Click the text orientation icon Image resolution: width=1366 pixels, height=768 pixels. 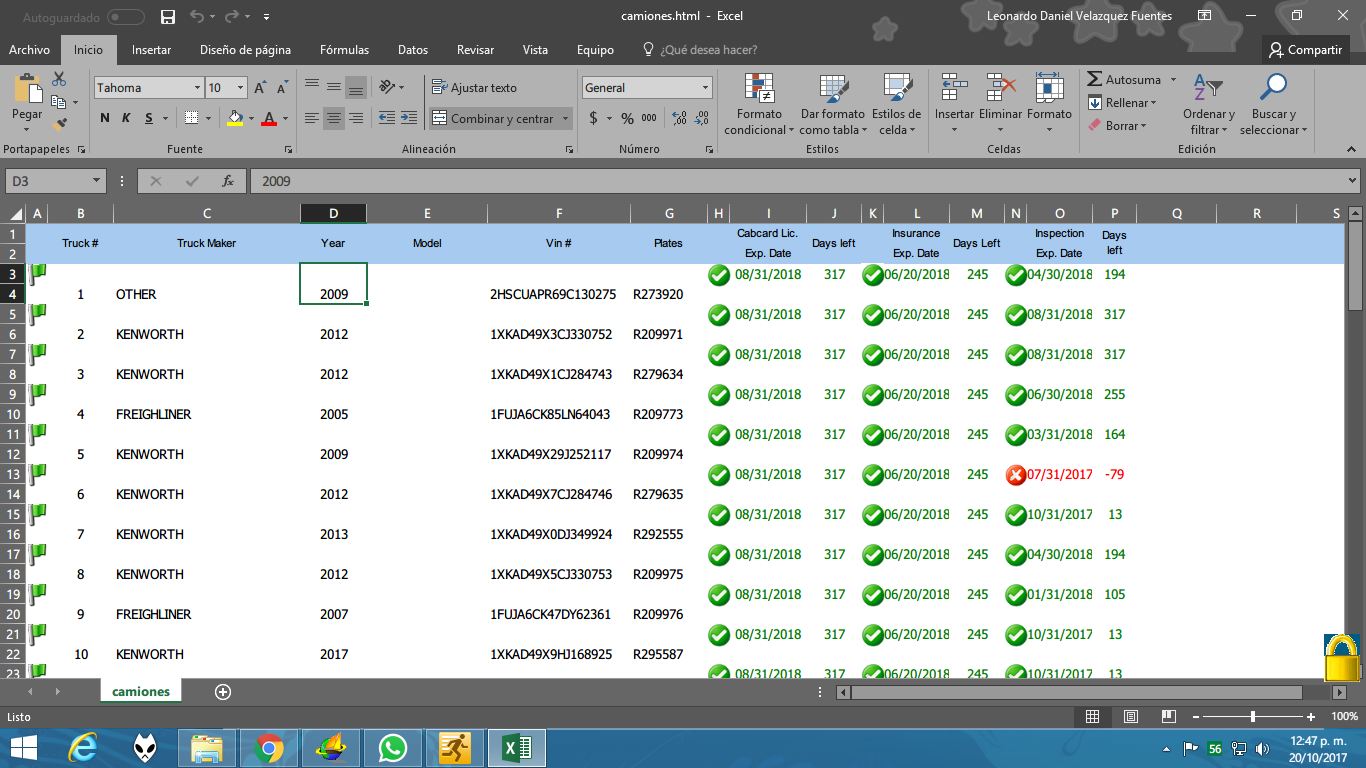tap(387, 87)
